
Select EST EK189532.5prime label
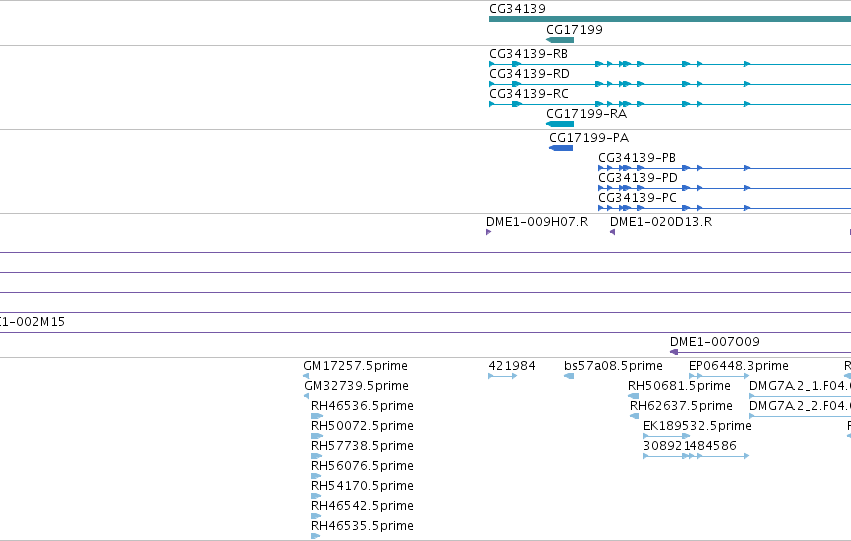tap(697, 426)
